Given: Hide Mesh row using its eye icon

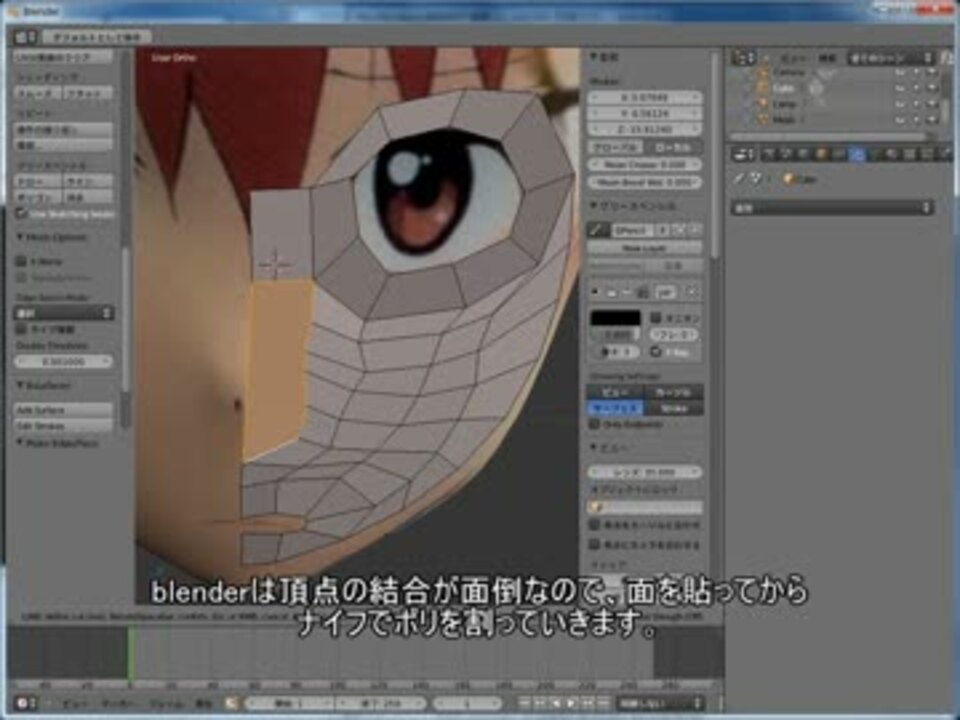Looking at the screenshot, I should (900, 120).
